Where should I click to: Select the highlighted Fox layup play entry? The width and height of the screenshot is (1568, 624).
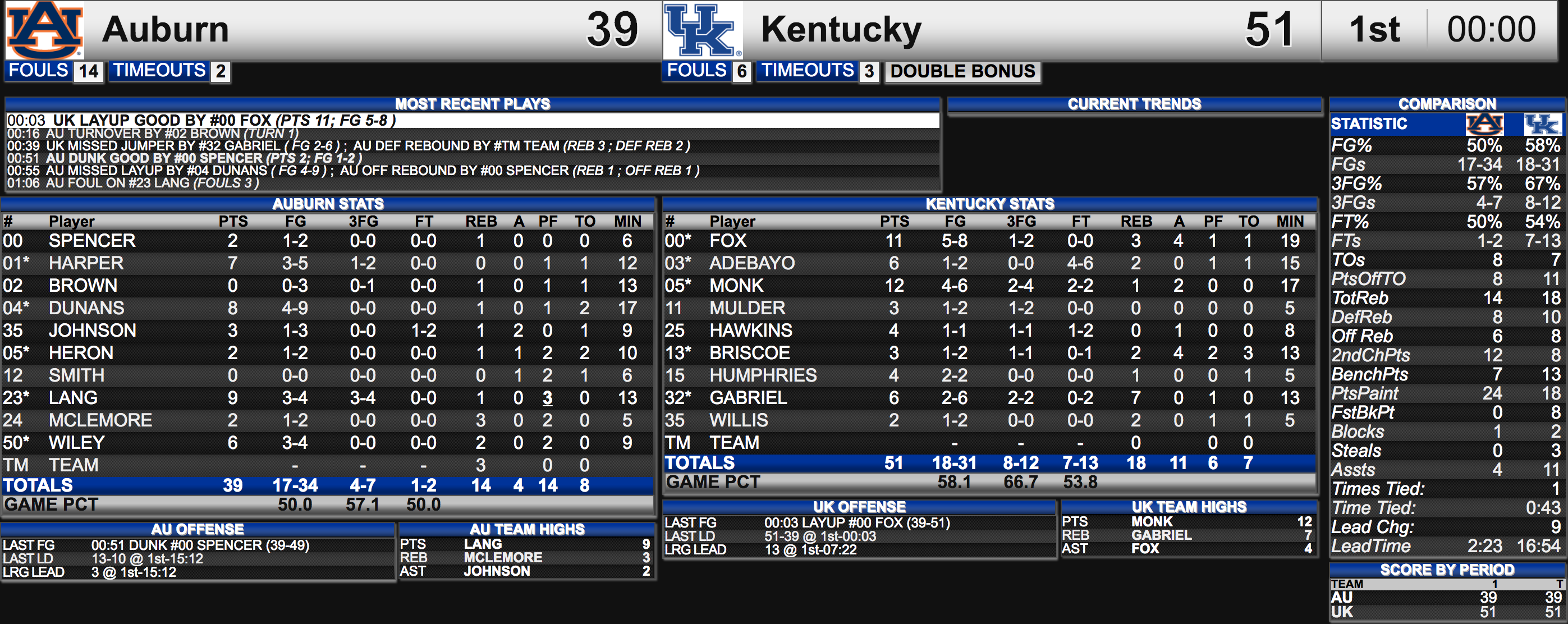[473, 120]
